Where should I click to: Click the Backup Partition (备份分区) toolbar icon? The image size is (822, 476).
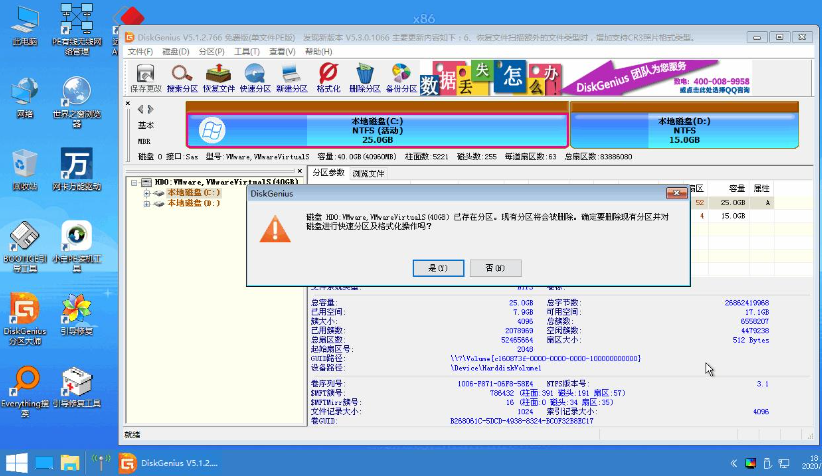[401, 78]
